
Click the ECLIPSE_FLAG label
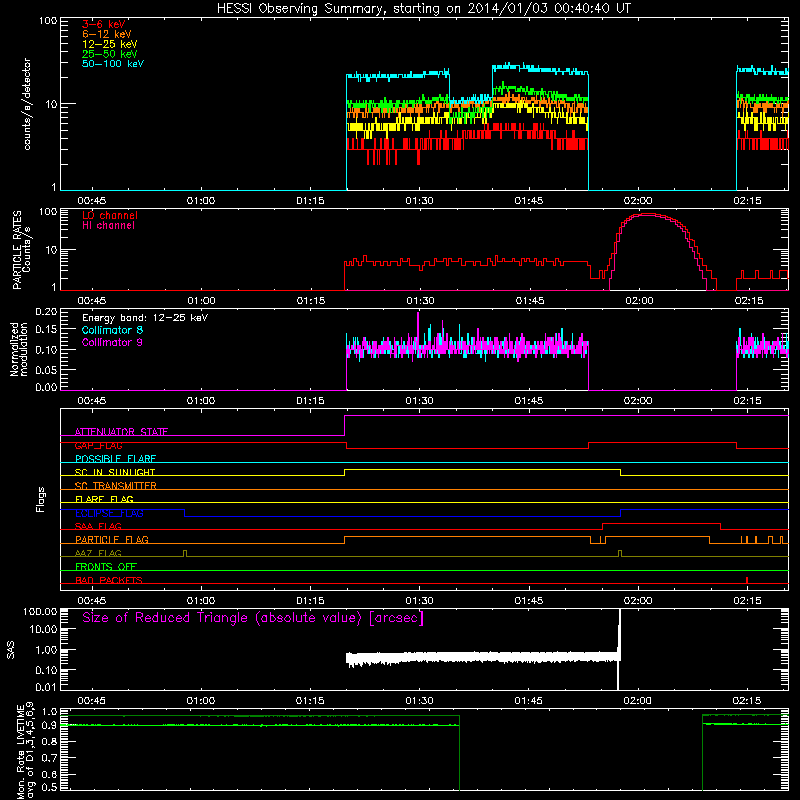pos(109,513)
